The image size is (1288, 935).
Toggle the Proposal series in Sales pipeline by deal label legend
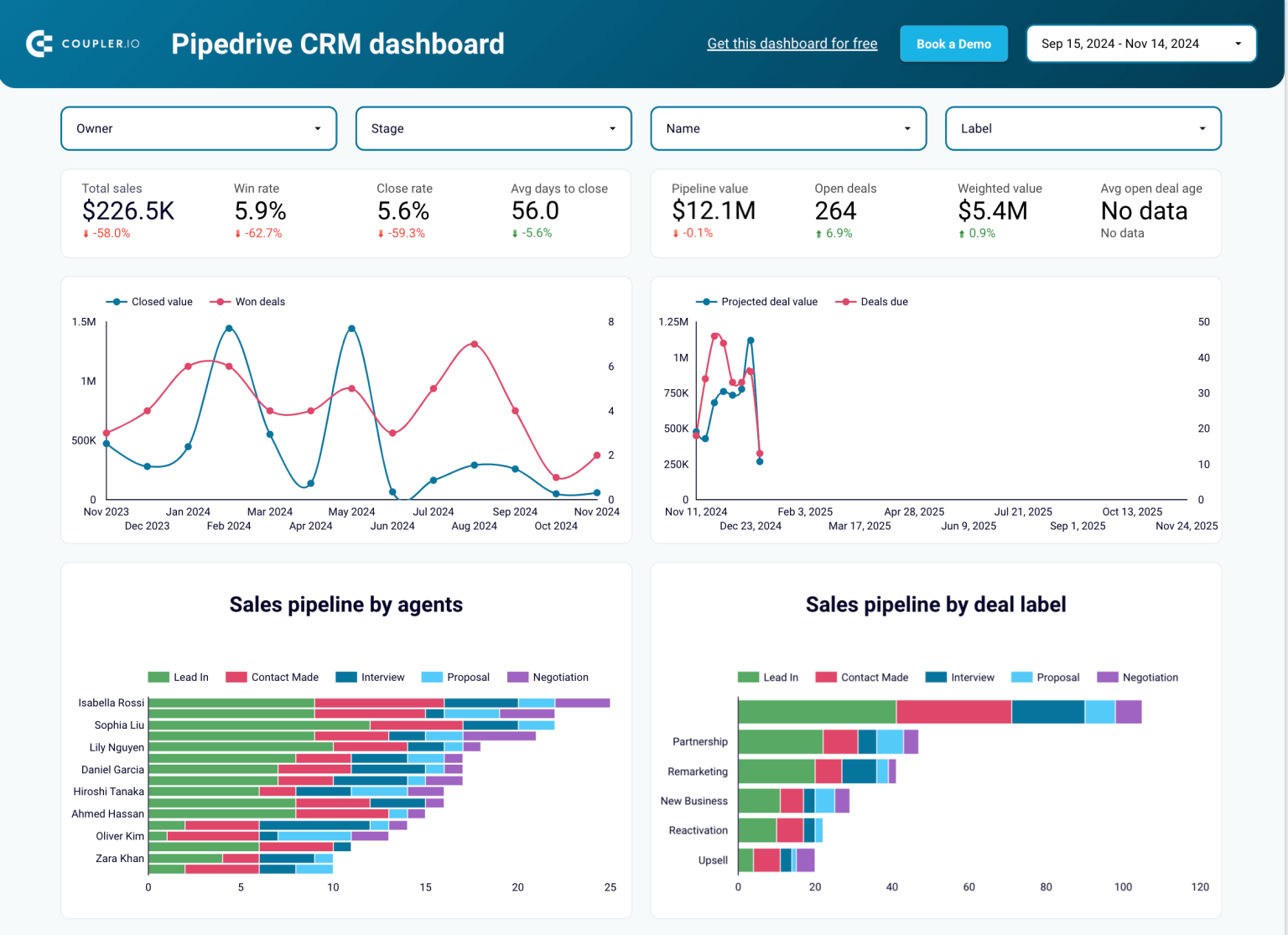1024,677
